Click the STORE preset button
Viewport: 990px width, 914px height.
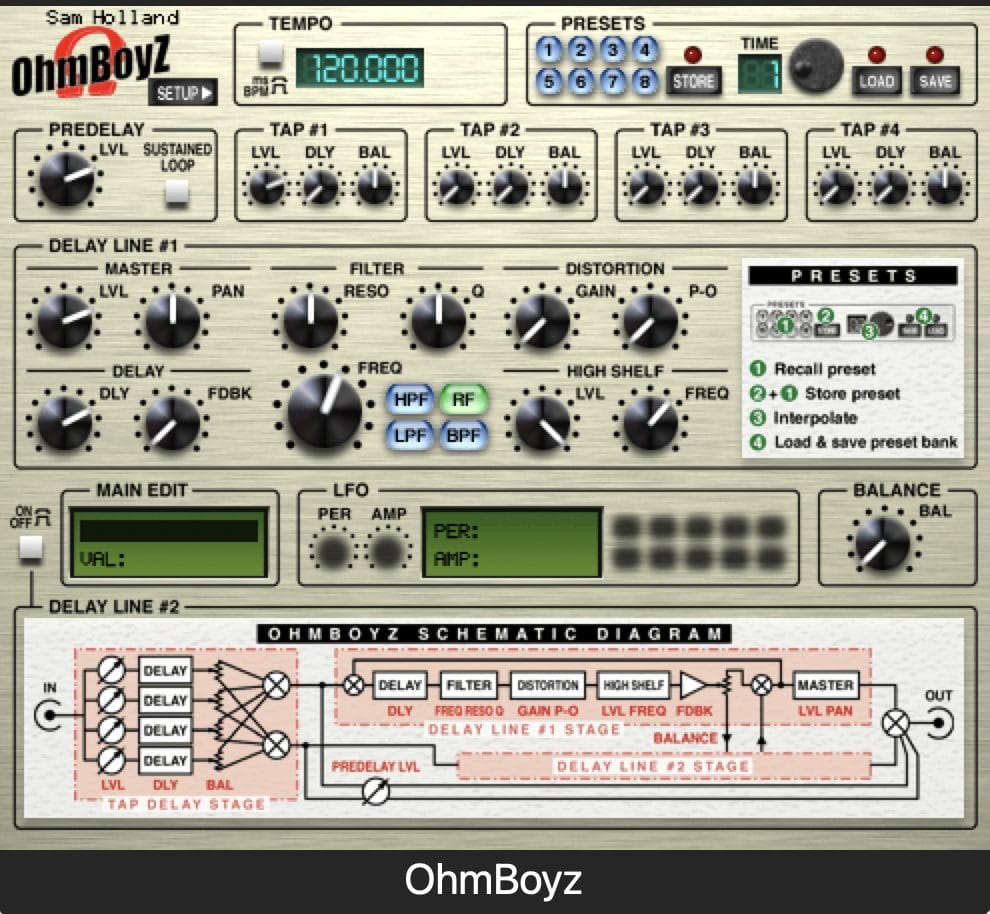pyautogui.click(x=693, y=81)
